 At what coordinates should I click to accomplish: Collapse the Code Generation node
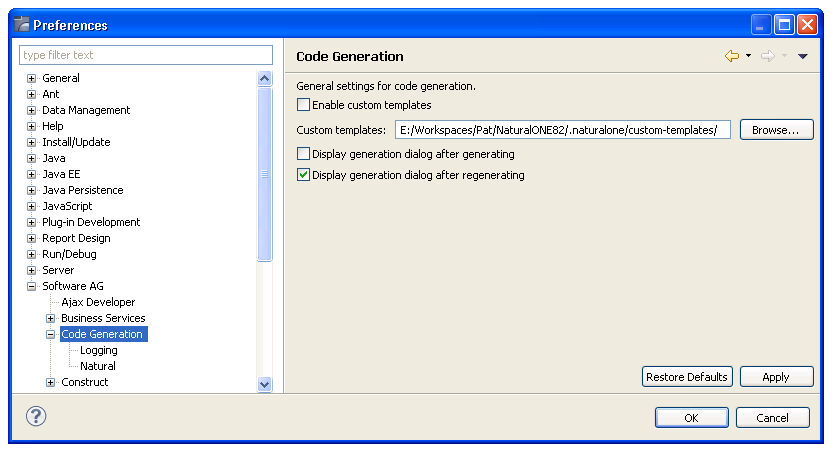point(51,334)
